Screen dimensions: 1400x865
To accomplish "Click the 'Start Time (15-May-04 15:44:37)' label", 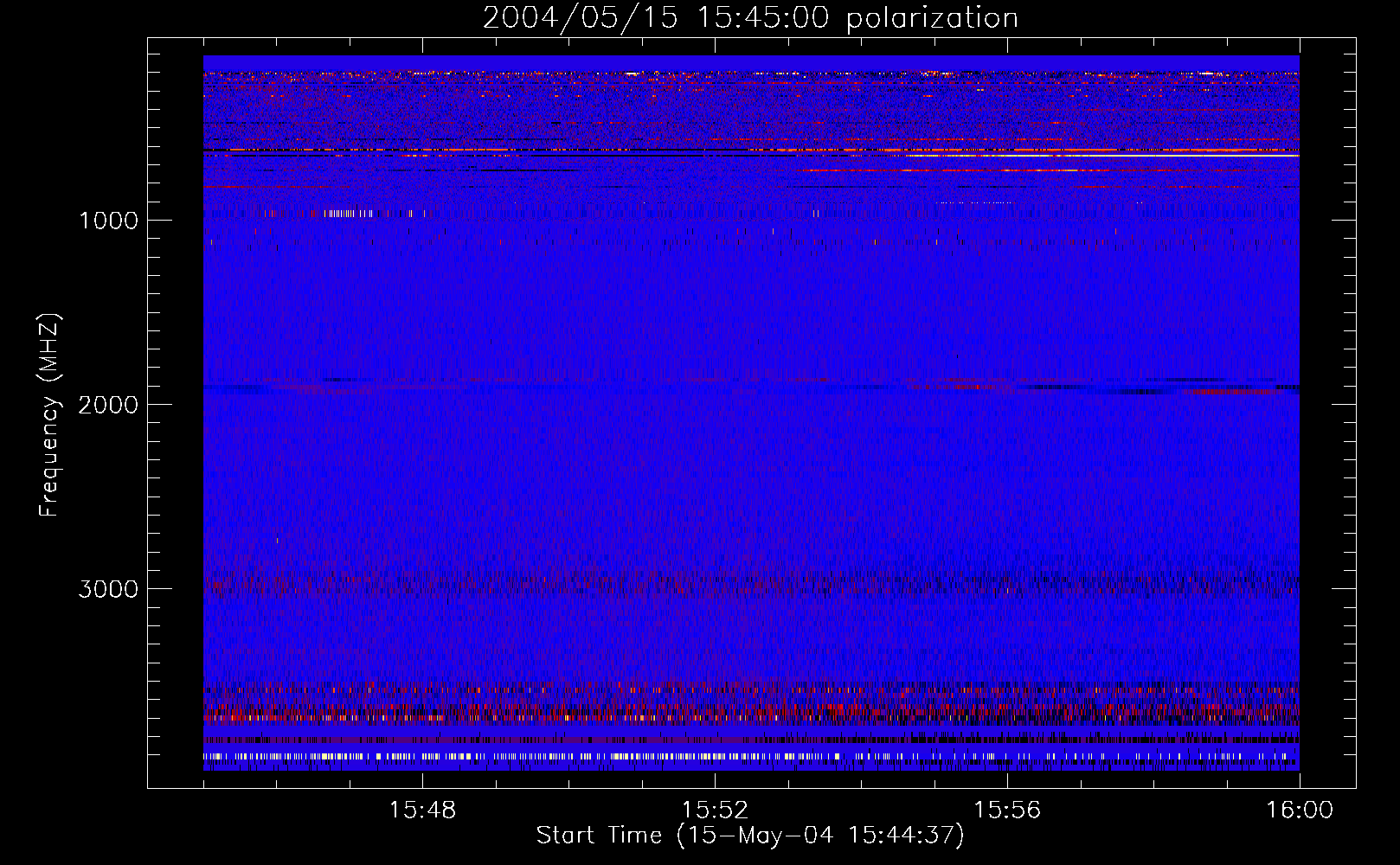I will point(750,836).
